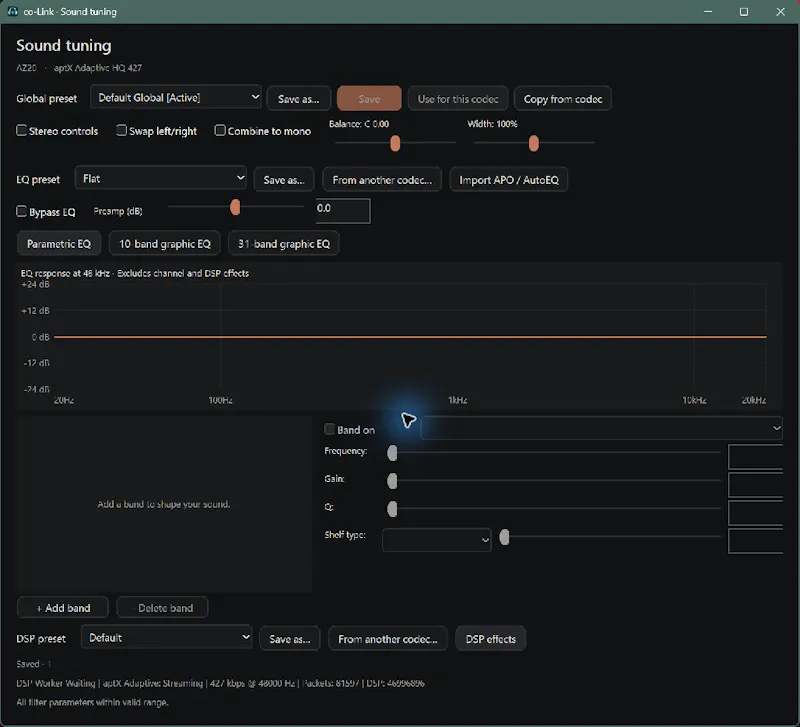
Task: Click Save as next to Global preset
Action: tap(298, 99)
